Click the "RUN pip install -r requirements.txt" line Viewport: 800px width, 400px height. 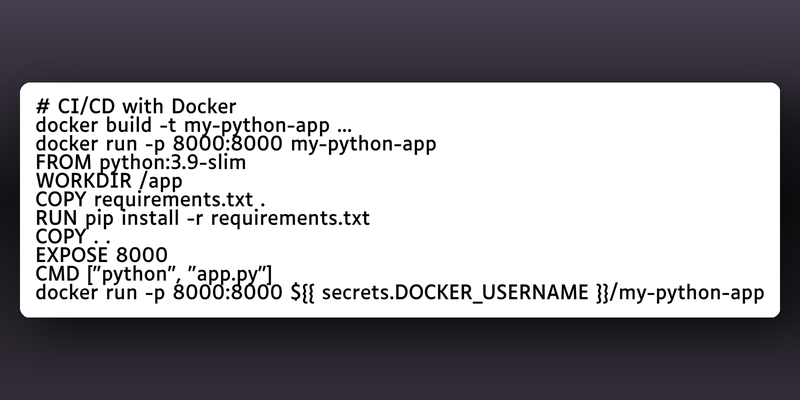tap(203, 218)
